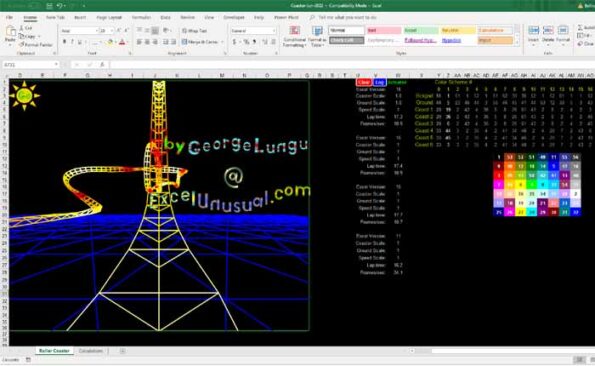Screen dimensions: 595x366
Task: Click the blue Log button
Action: [x=379, y=82]
